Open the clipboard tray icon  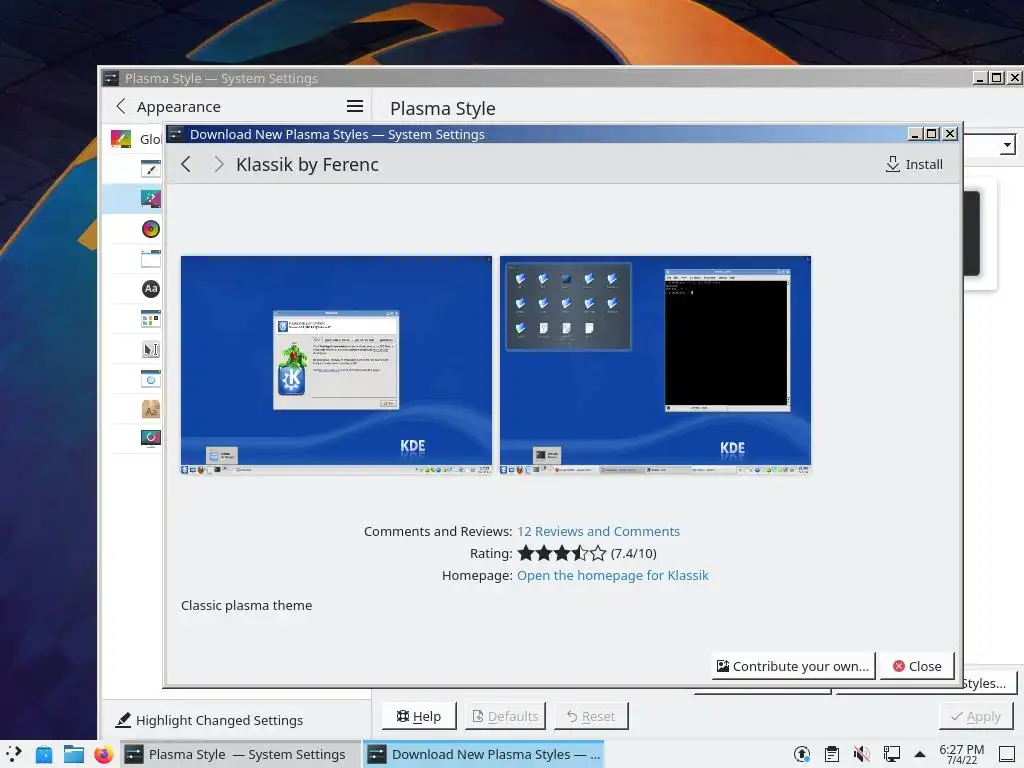832,754
